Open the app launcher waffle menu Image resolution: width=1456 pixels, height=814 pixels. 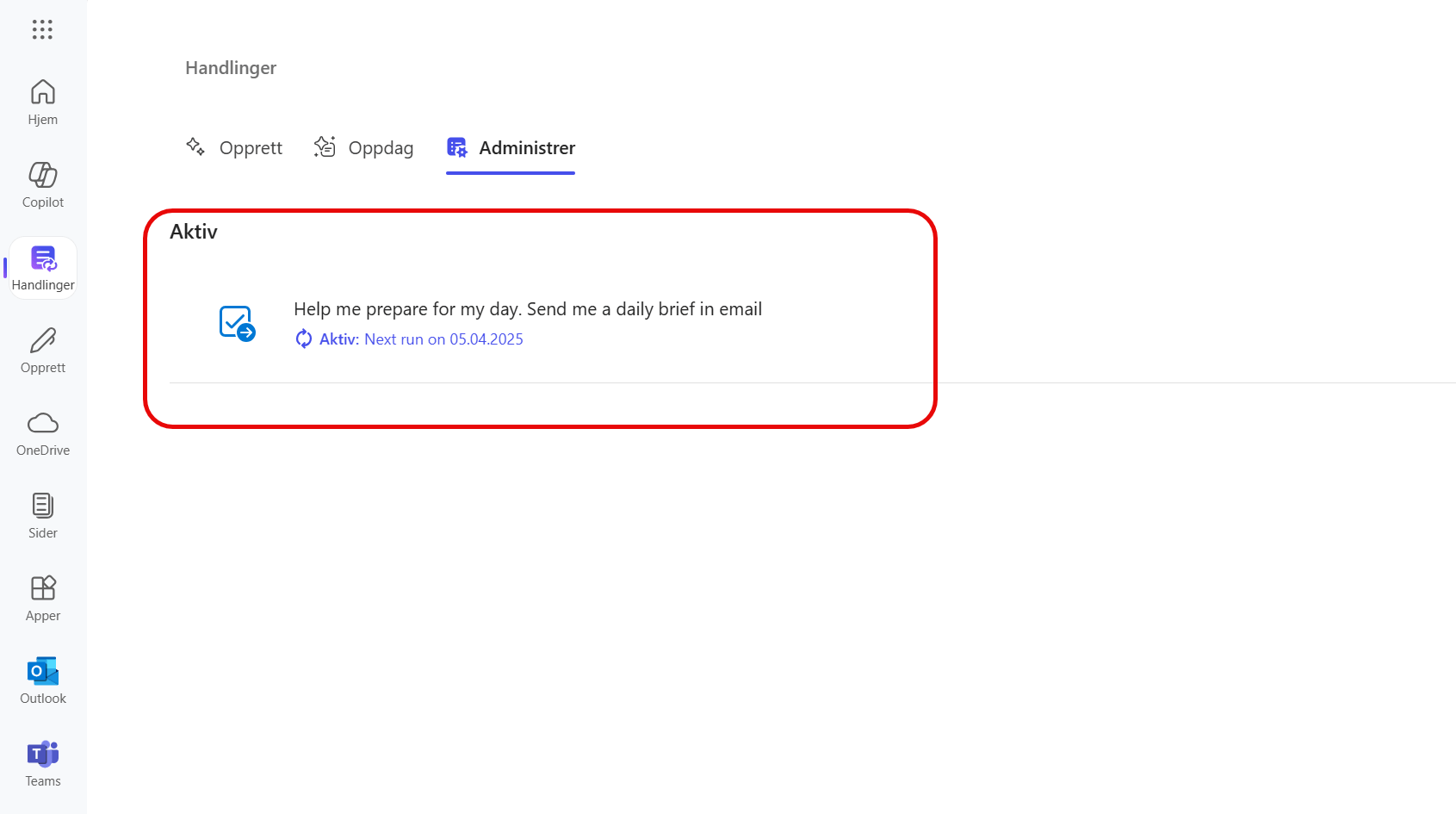point(42,29)
